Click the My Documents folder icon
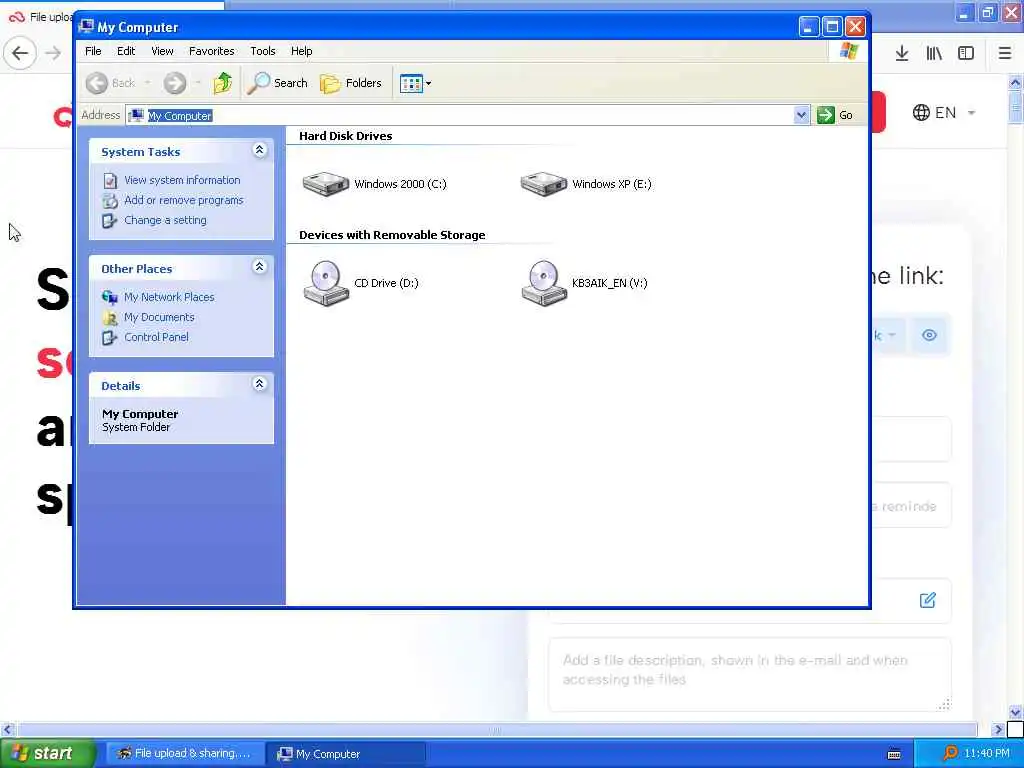 pos(110,317)
